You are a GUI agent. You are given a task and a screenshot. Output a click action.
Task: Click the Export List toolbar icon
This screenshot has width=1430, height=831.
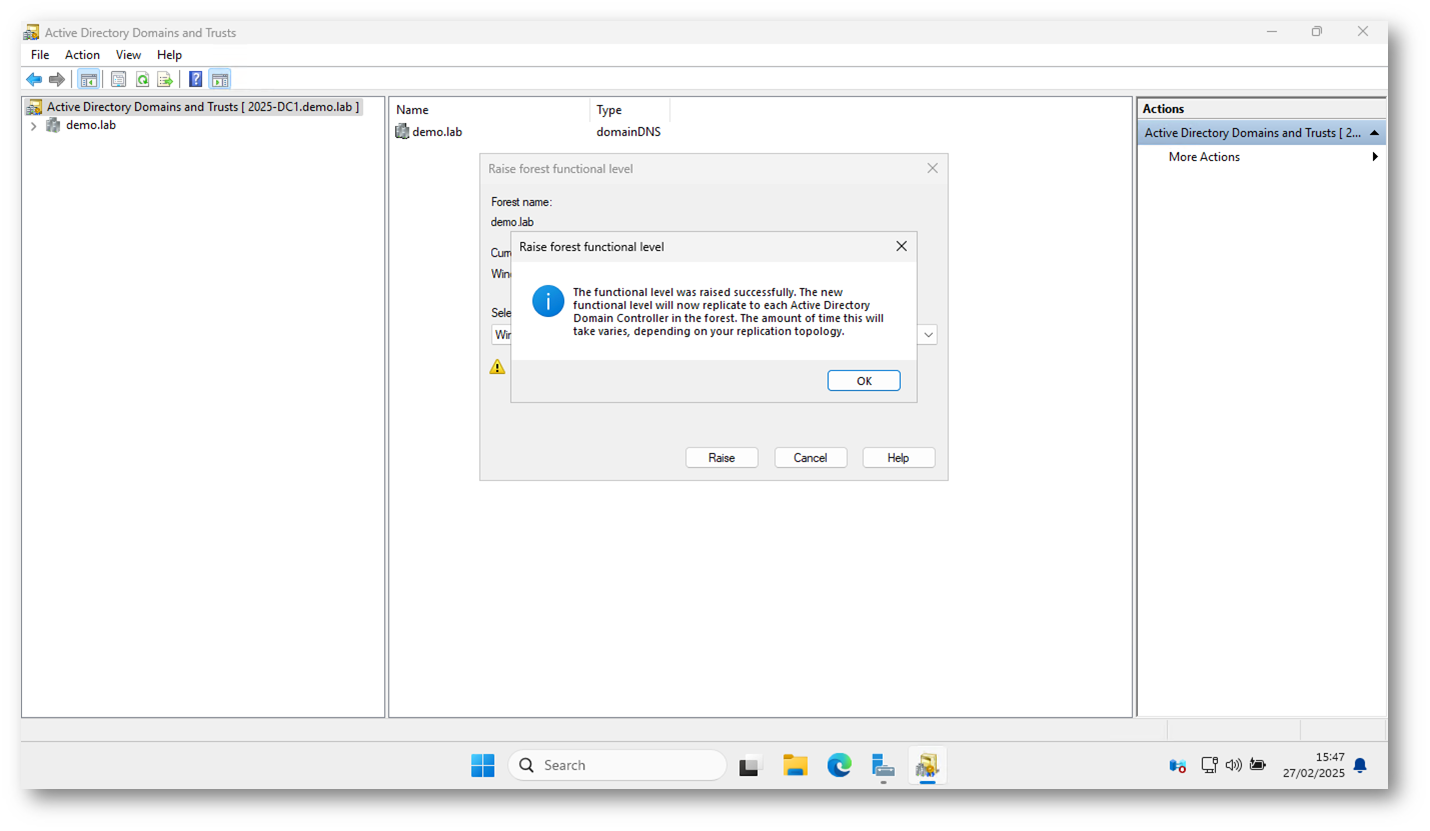point(165,79)
